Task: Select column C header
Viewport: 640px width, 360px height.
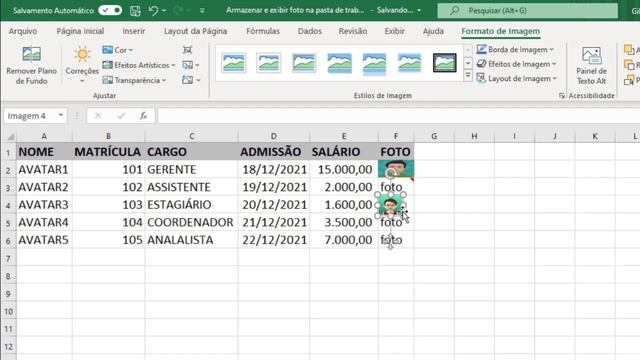Action: pyautogui.click(x=191, y=136)
